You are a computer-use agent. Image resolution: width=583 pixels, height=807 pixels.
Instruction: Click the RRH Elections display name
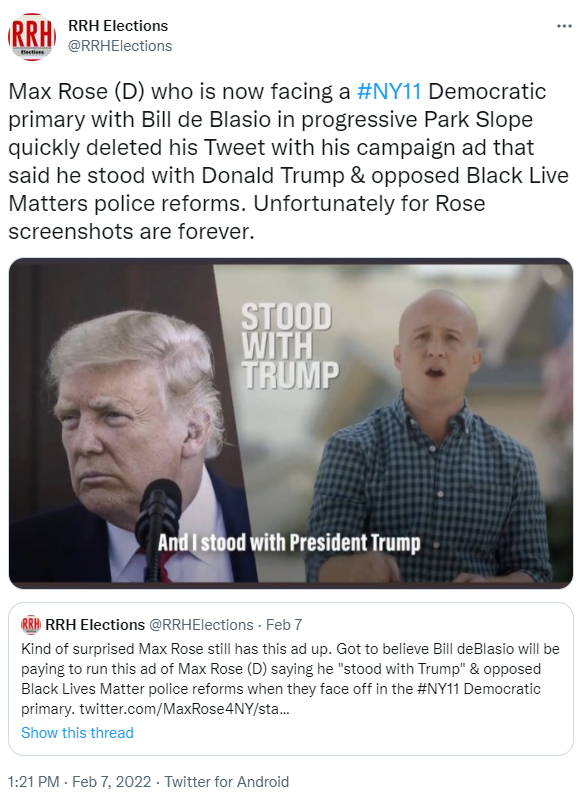tap(118, 26)
